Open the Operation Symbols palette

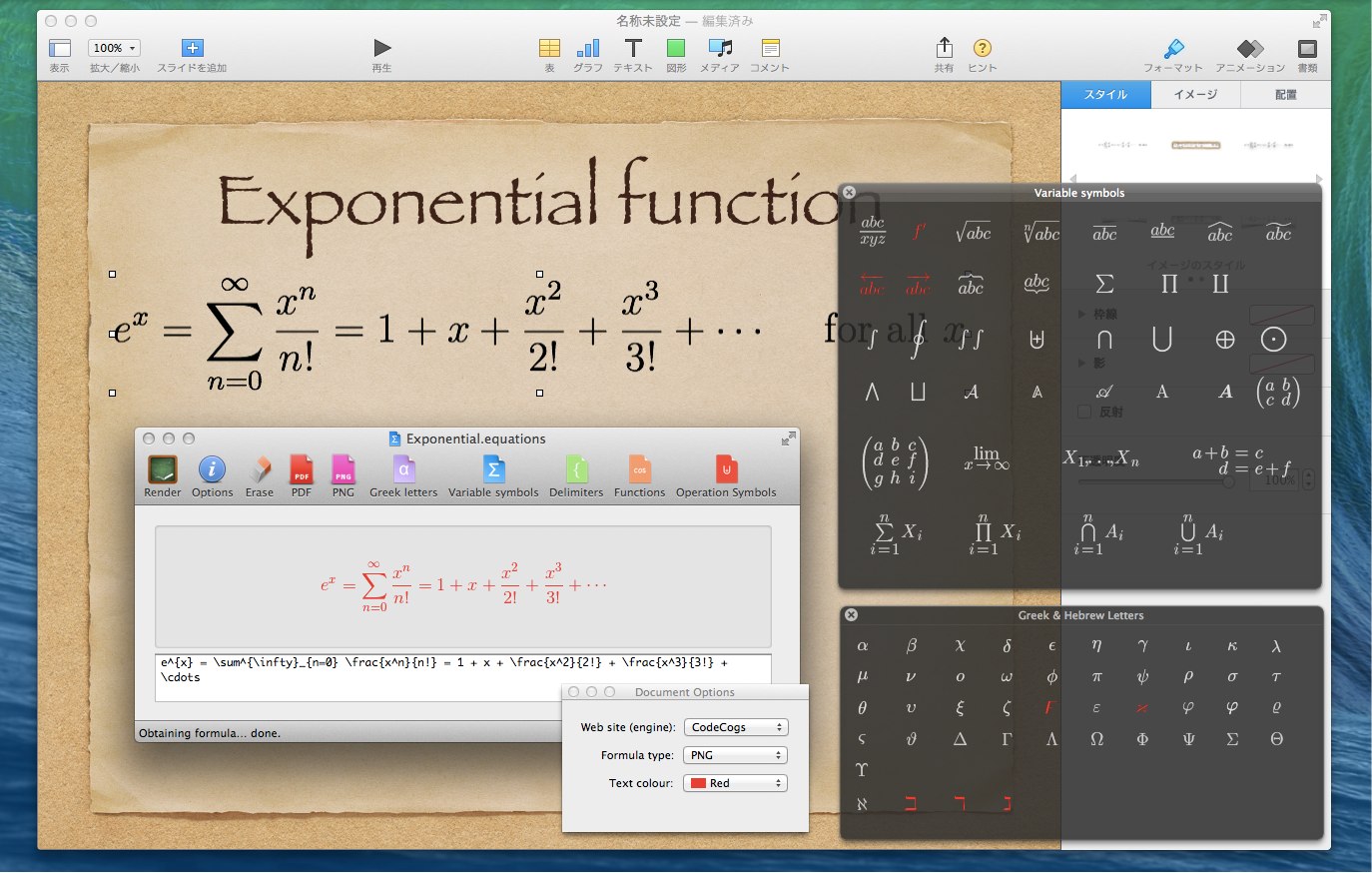726,470
